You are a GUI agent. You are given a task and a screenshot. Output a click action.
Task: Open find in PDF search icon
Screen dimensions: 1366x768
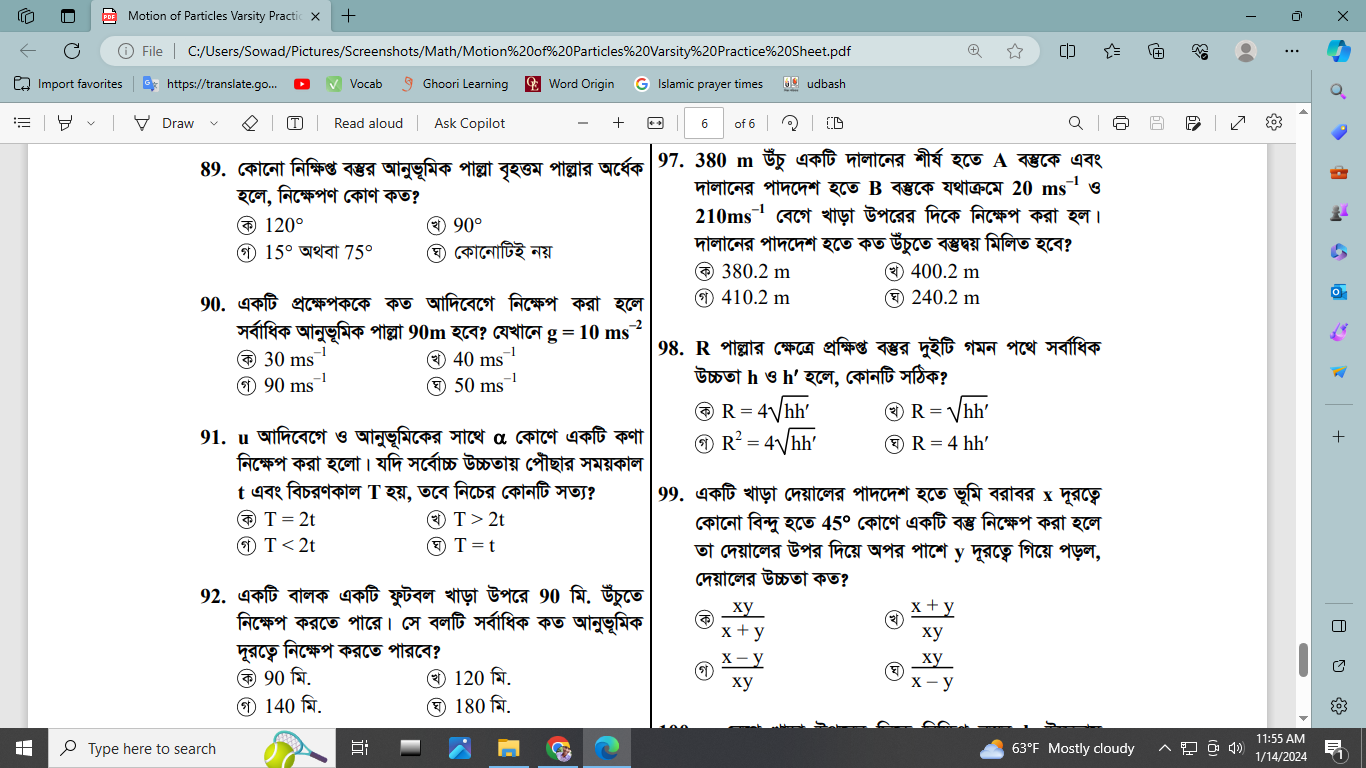click(x=1076, y=123)
